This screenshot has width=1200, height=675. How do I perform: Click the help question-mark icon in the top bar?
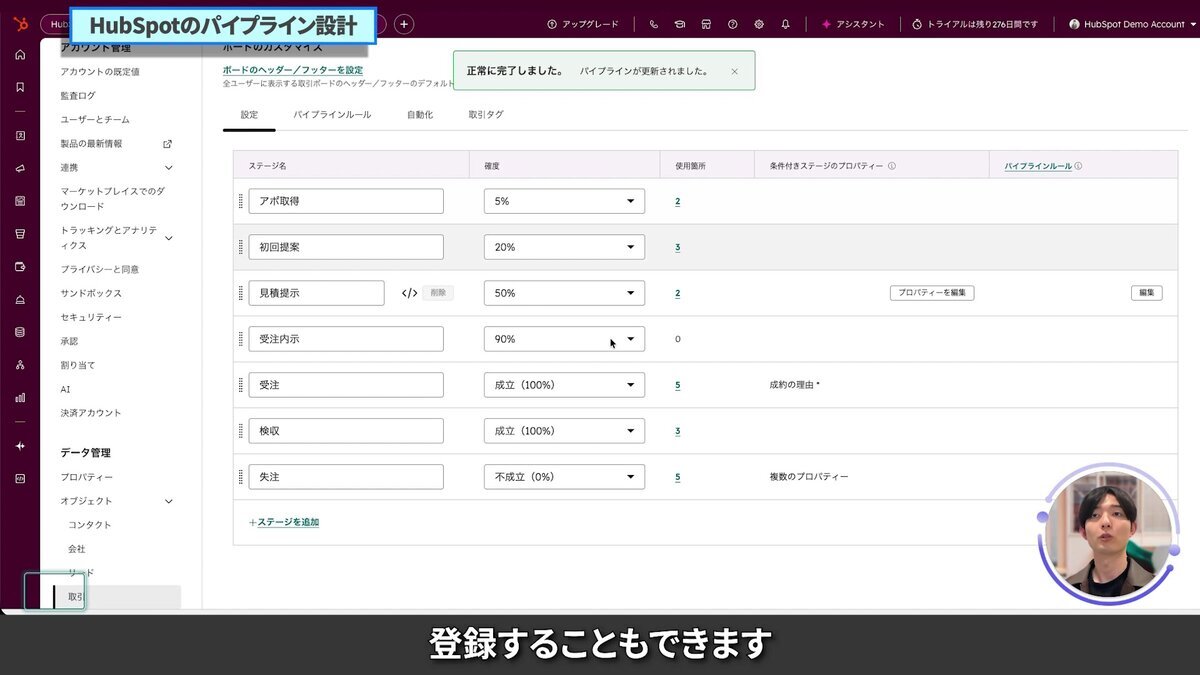pyautogui.click(x=732, y=24)
